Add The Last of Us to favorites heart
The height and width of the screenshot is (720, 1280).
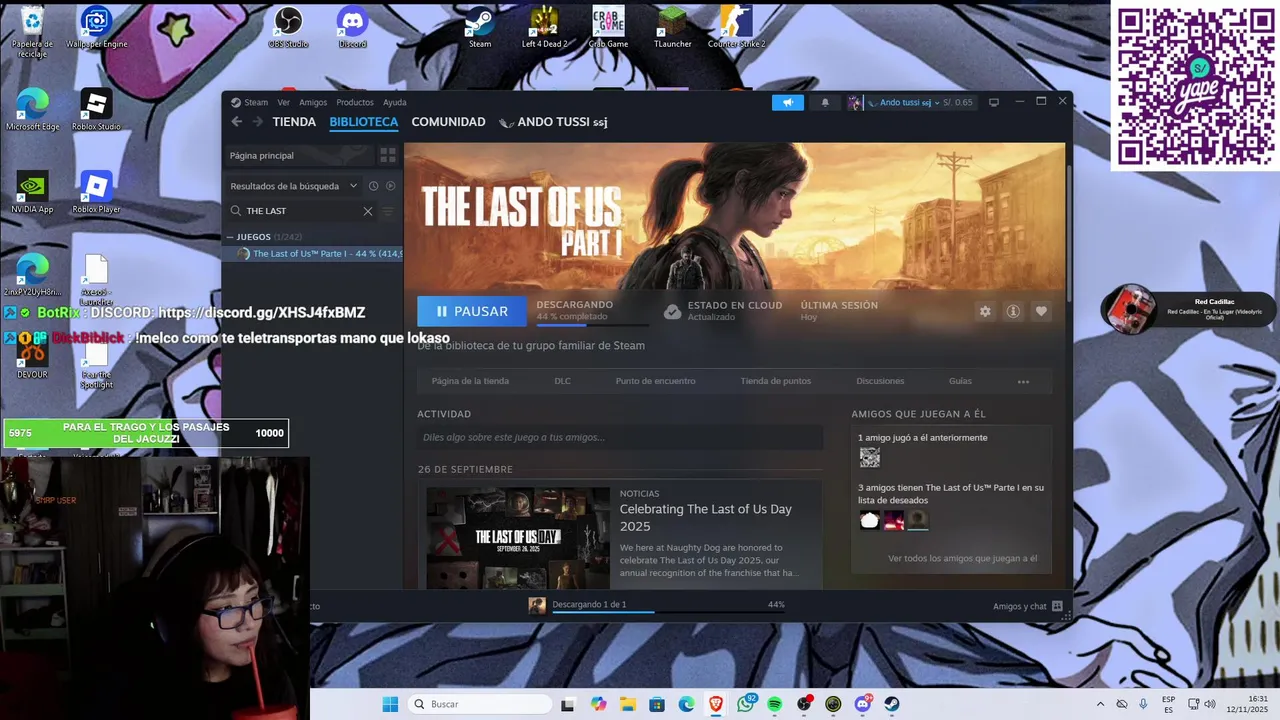point(1041,312)
